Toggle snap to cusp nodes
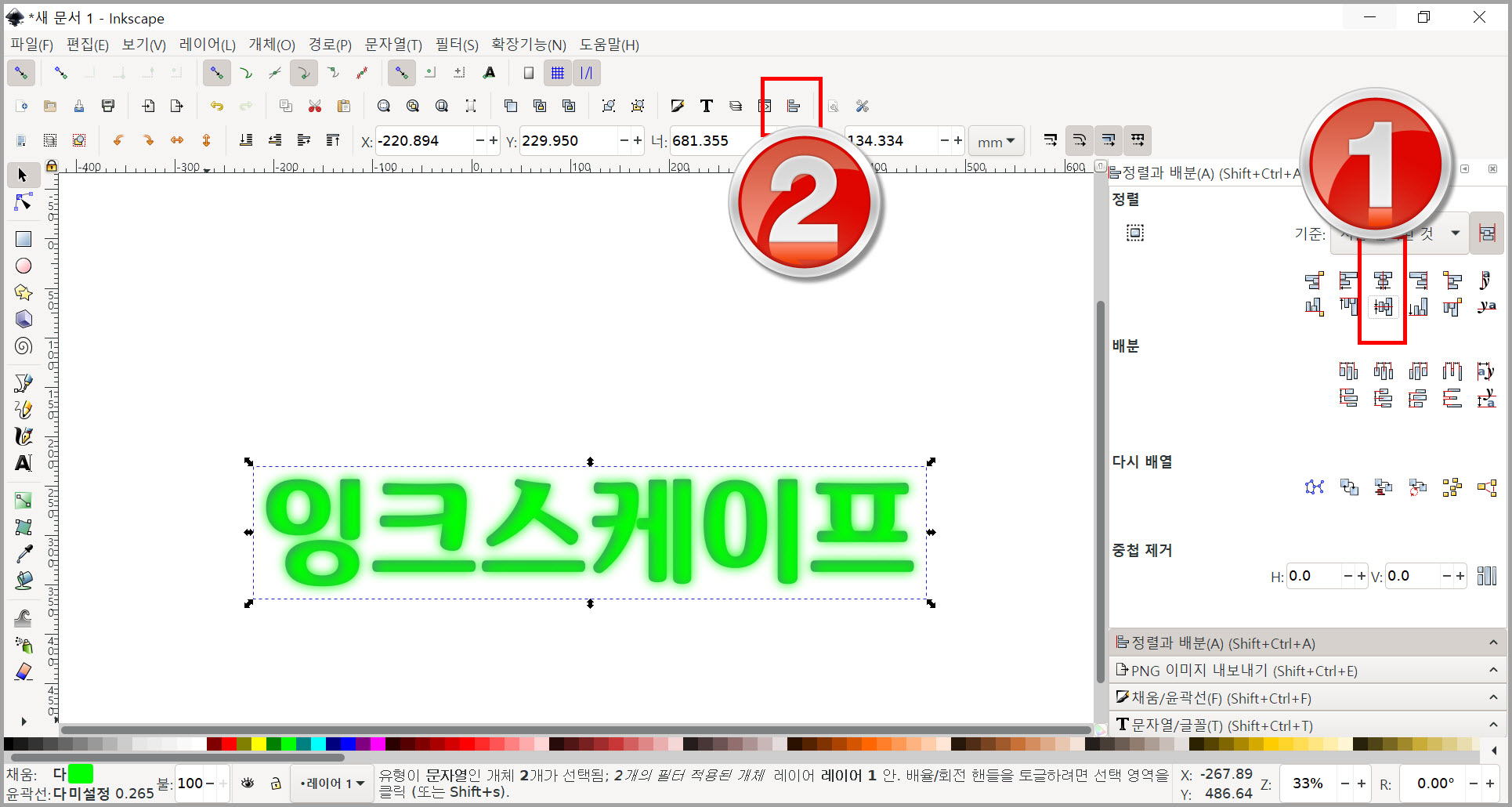1512x807 pixels. click(303, 73)
